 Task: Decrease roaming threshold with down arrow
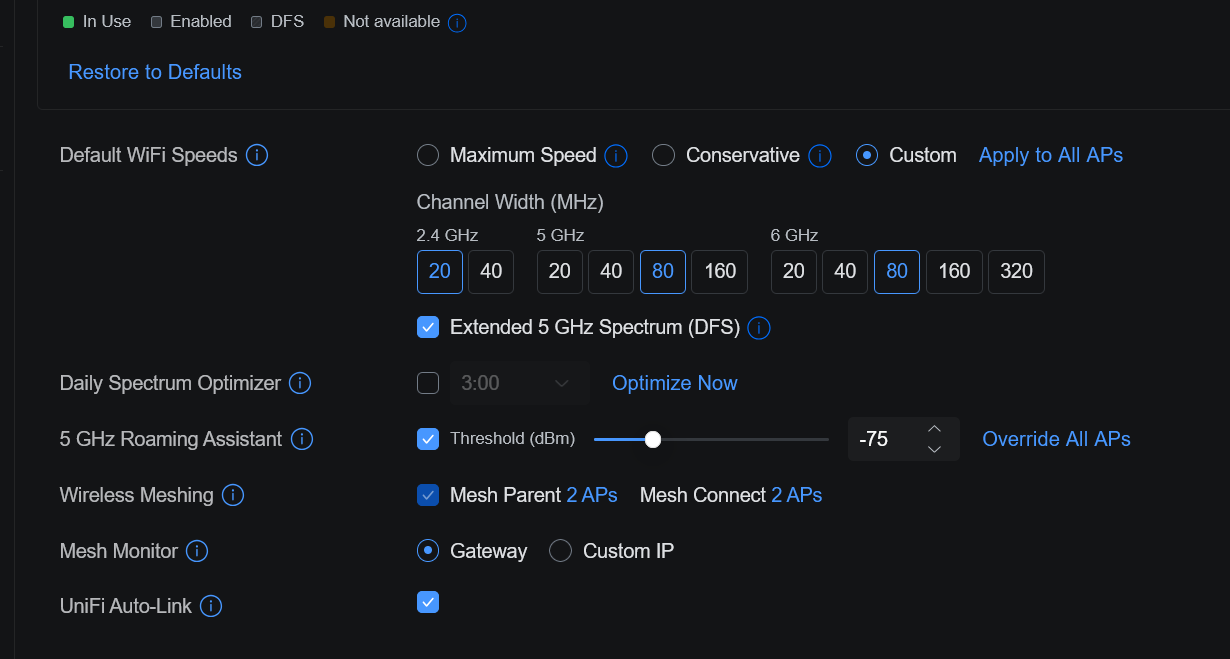(934, 449)
